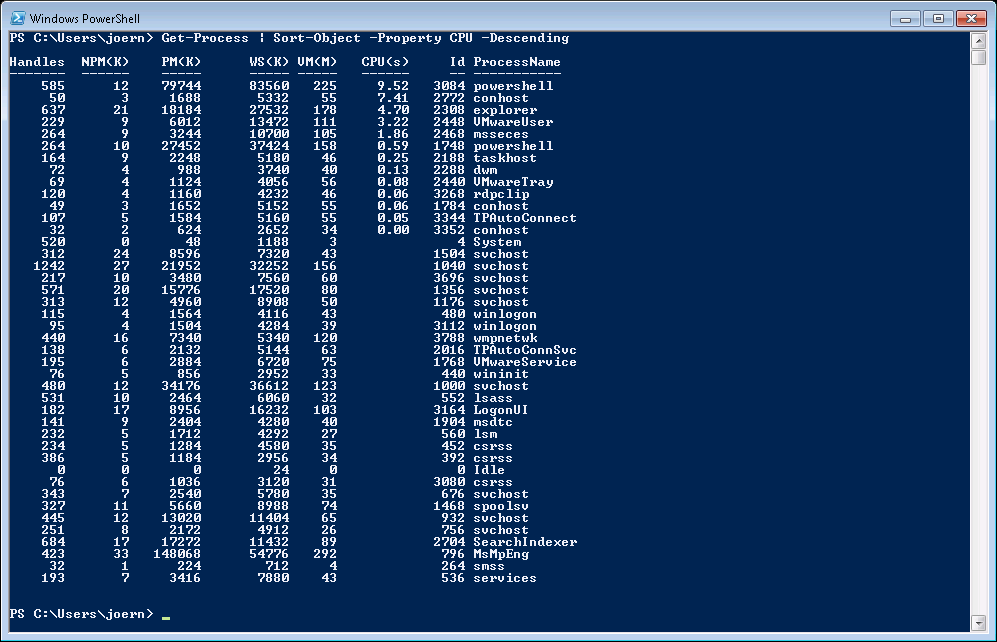Viewport: 997px width, 642px height.
Task: Click the MsMpEng process name
Action: (x=501, y=554)
